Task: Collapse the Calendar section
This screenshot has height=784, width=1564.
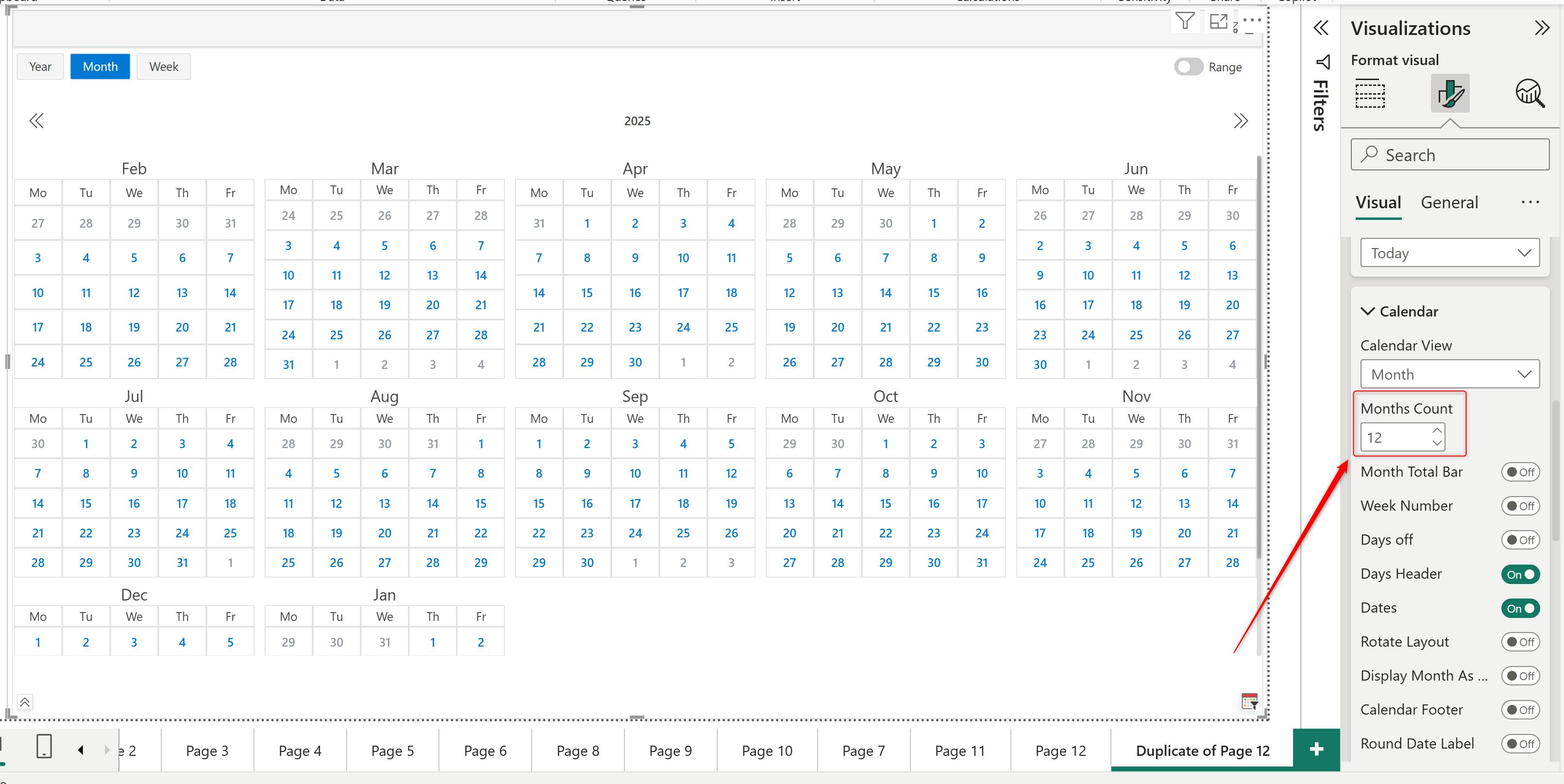Action: tap(1368, 311)
